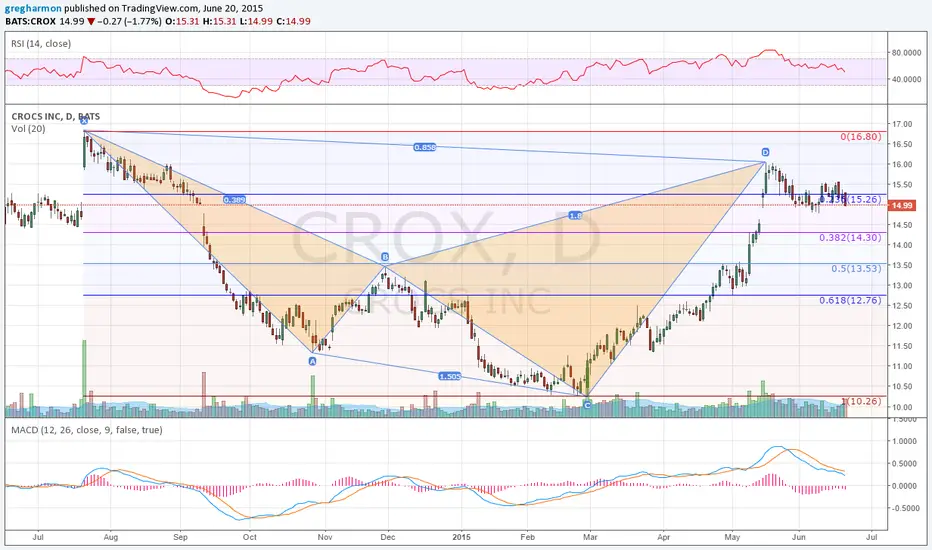
Task: Click the 40.0000 RSI axis value
Action: pyautogui.click(x=906, y=79)
